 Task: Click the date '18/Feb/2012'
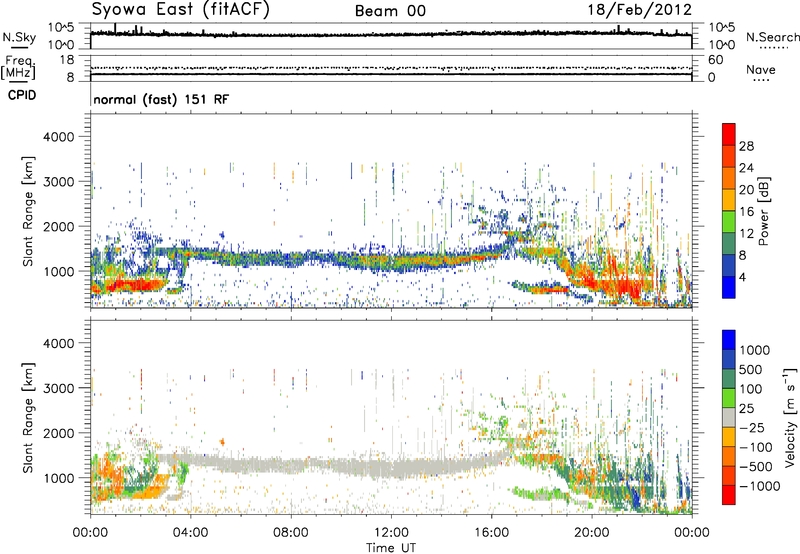coord(640,10)
